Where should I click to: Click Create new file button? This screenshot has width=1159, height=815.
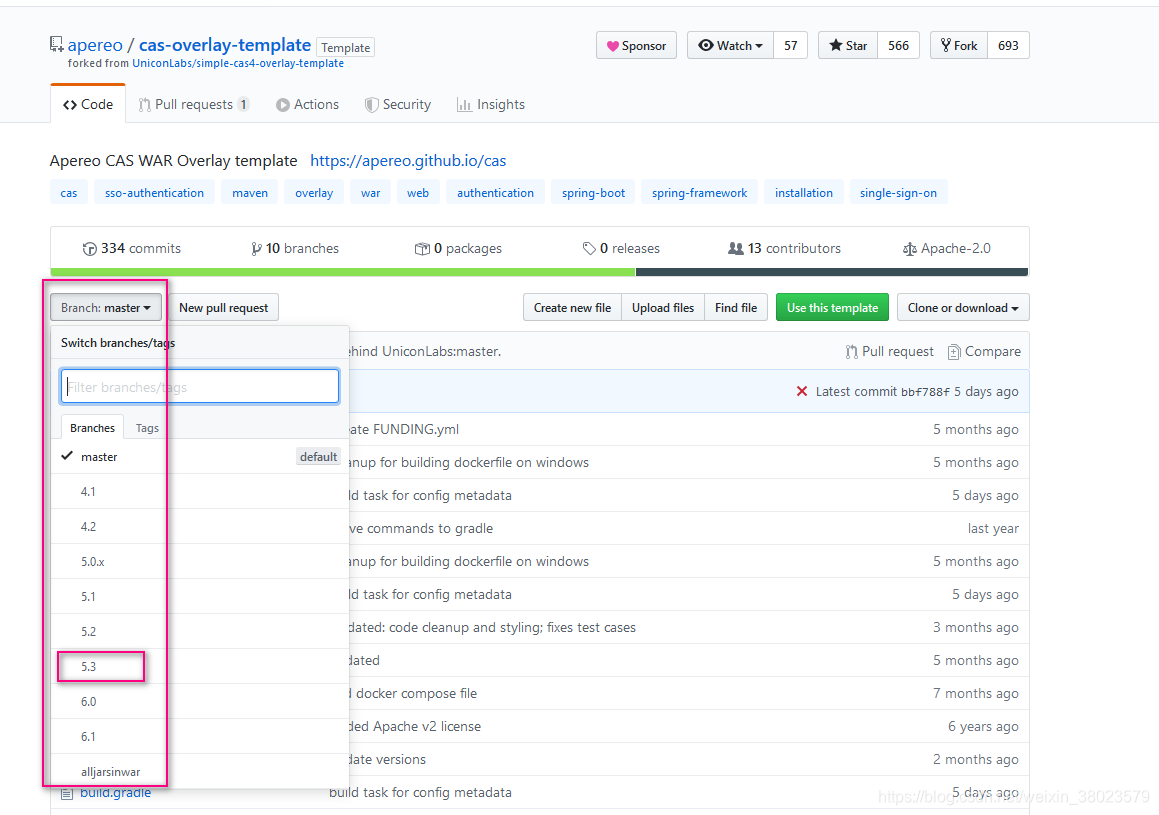[572, 307]
